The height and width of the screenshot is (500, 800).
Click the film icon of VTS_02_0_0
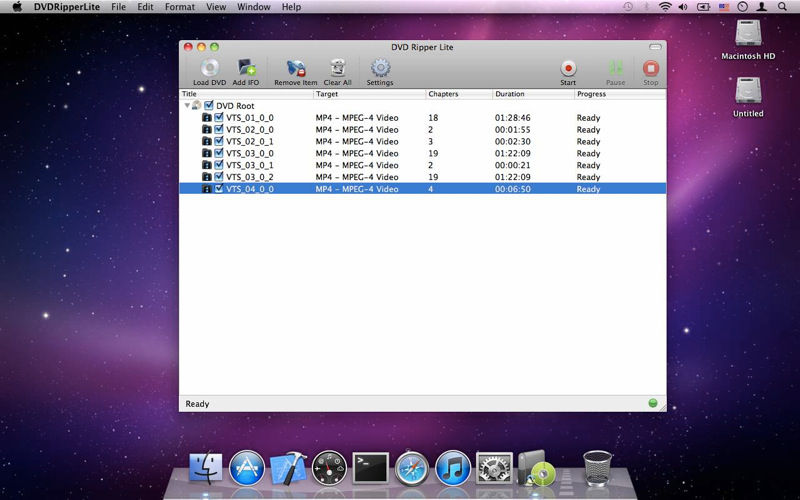[207, 130]
